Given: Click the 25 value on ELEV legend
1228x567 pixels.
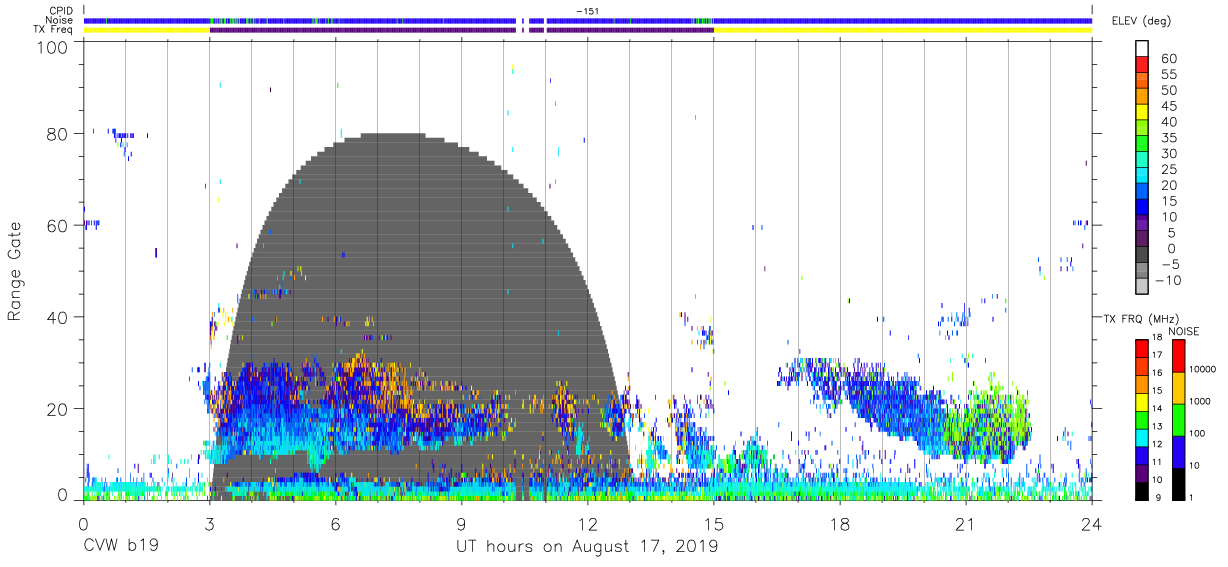Looking at the screenshot, I should coord(1170,169).
